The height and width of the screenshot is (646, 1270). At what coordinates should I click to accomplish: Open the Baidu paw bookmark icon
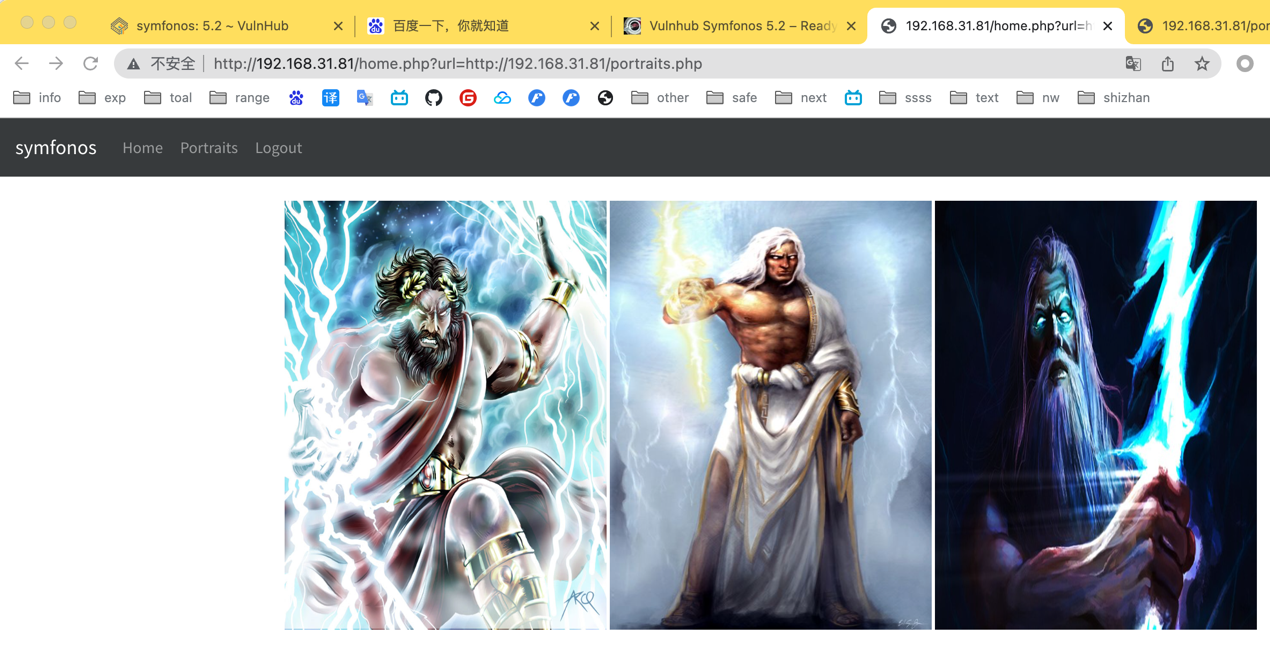(x=296, y=98)
